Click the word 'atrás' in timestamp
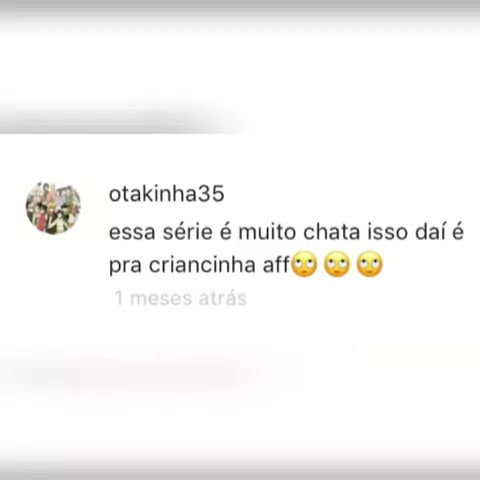This screenshot has width=480, height=480. [x=223, y=298]
